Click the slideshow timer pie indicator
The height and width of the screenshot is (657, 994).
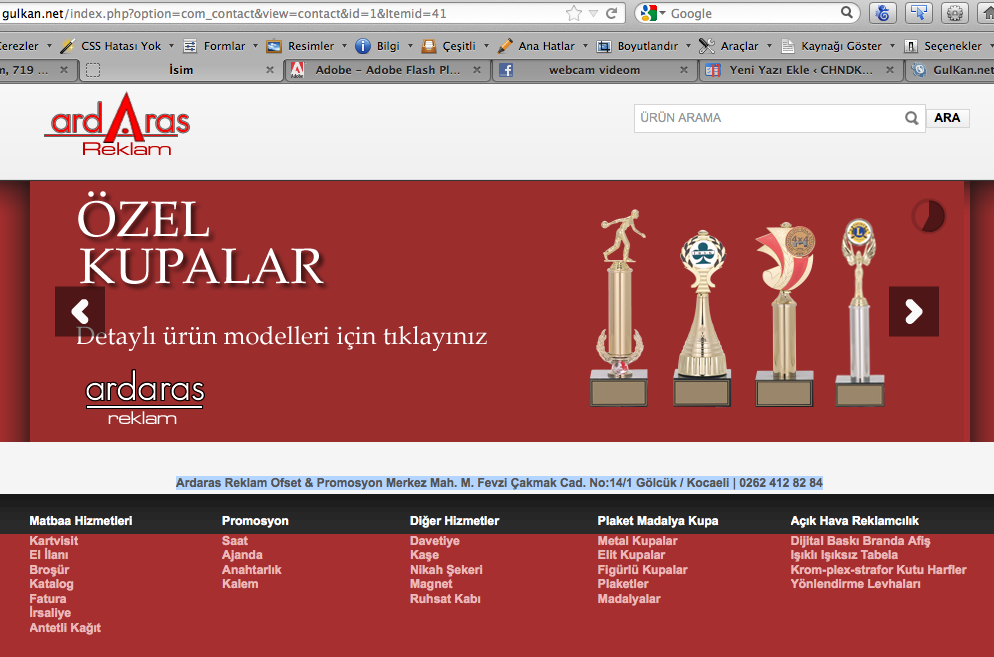[929, 216]
